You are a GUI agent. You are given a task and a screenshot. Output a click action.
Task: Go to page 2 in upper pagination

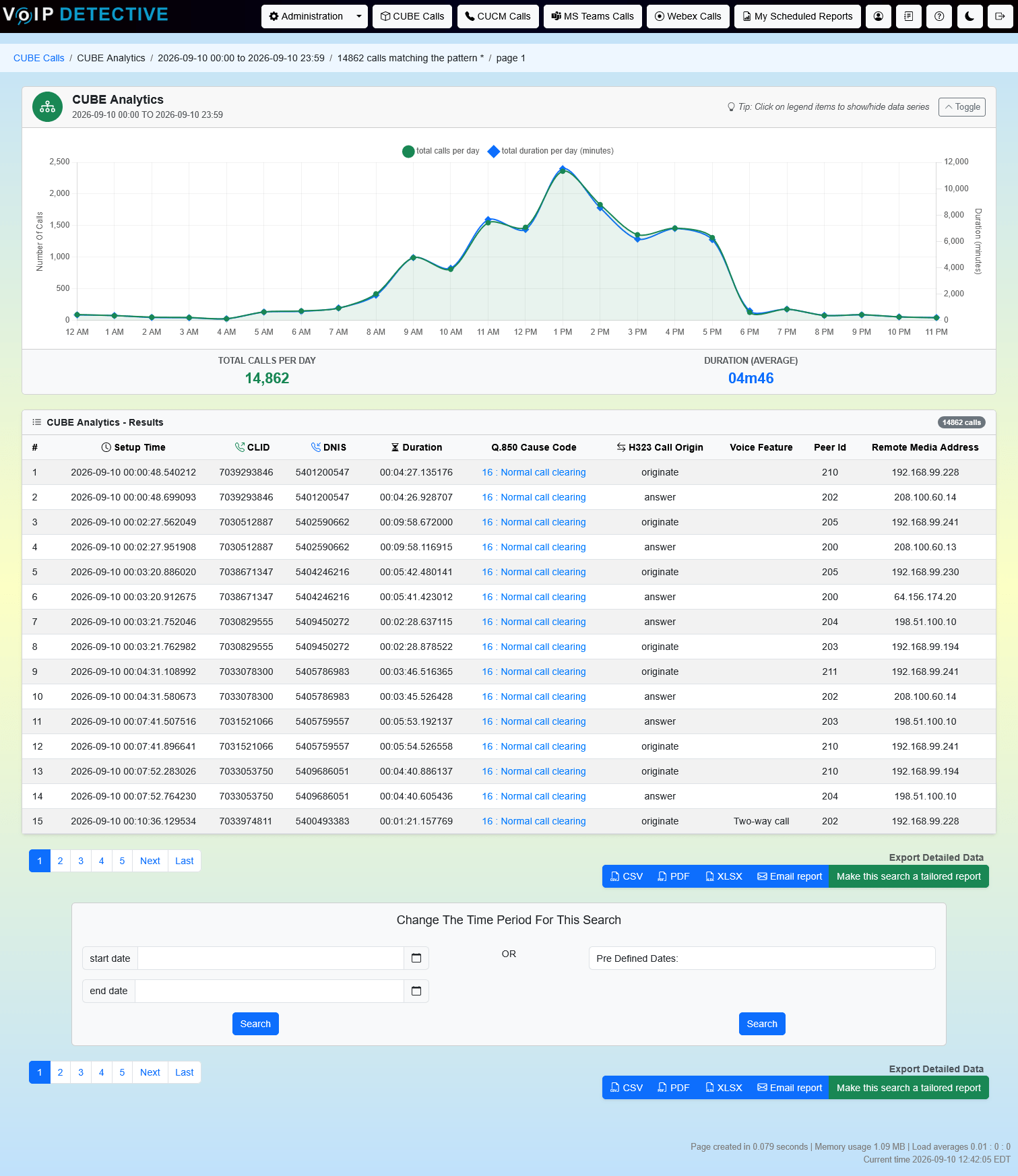(60, 861)
